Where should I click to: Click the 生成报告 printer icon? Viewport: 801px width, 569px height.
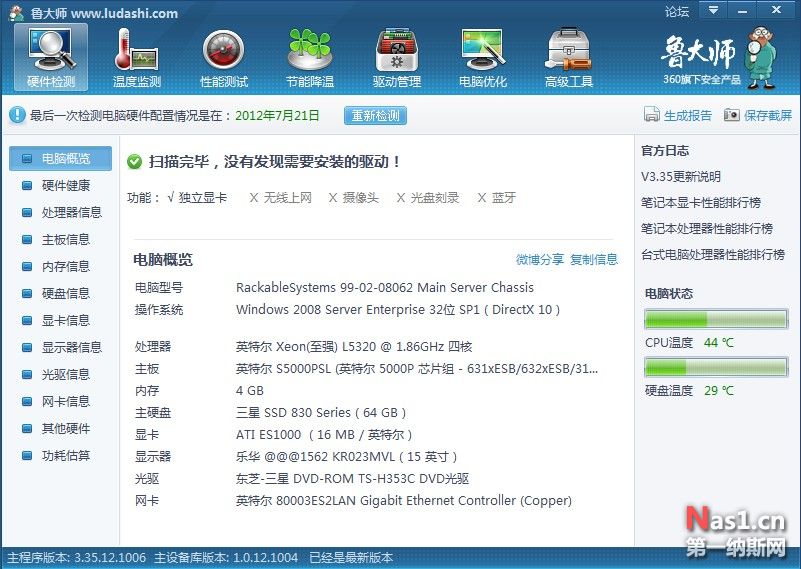(x=652, y=114)
